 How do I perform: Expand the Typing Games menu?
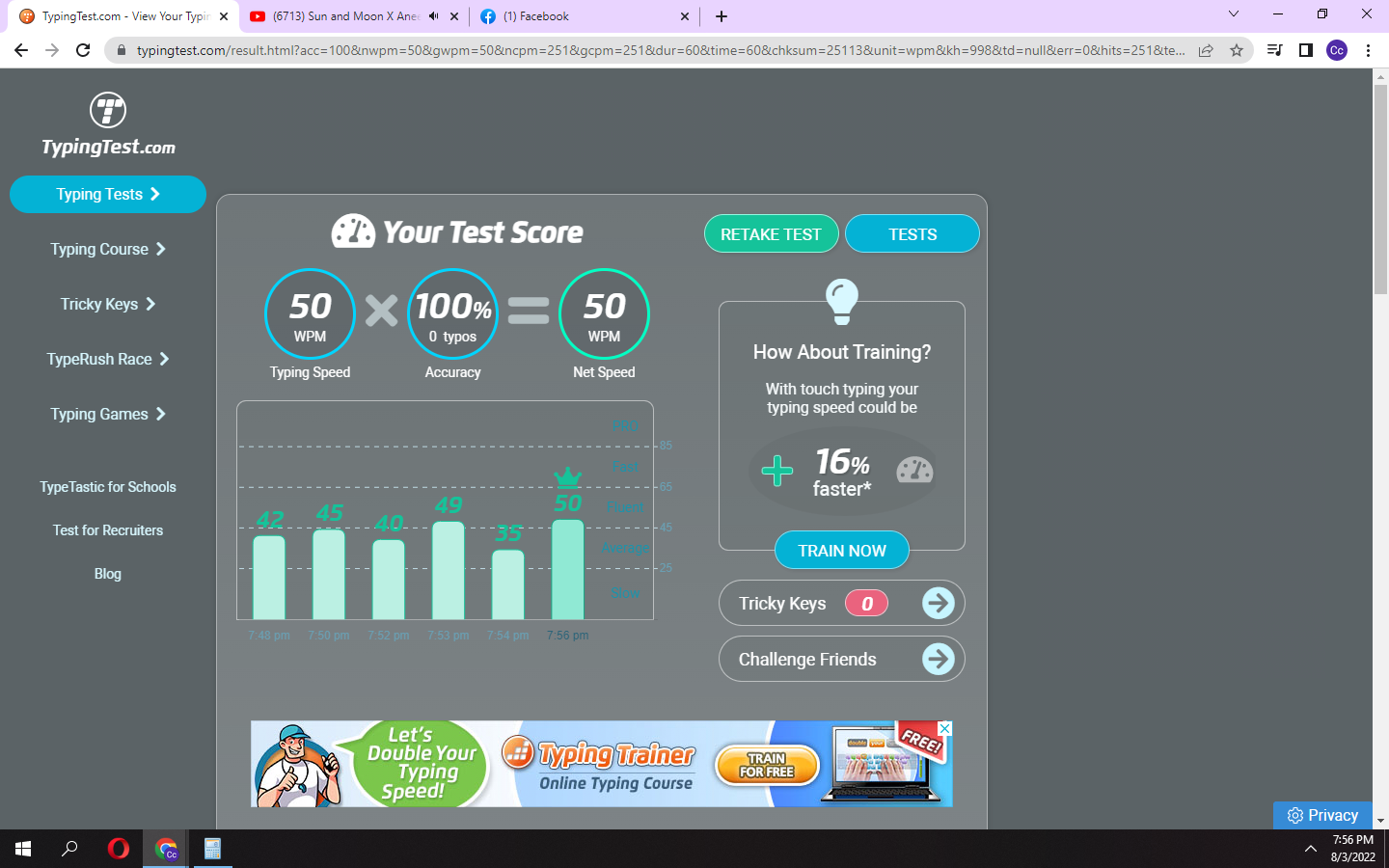(x=108, y=414)
